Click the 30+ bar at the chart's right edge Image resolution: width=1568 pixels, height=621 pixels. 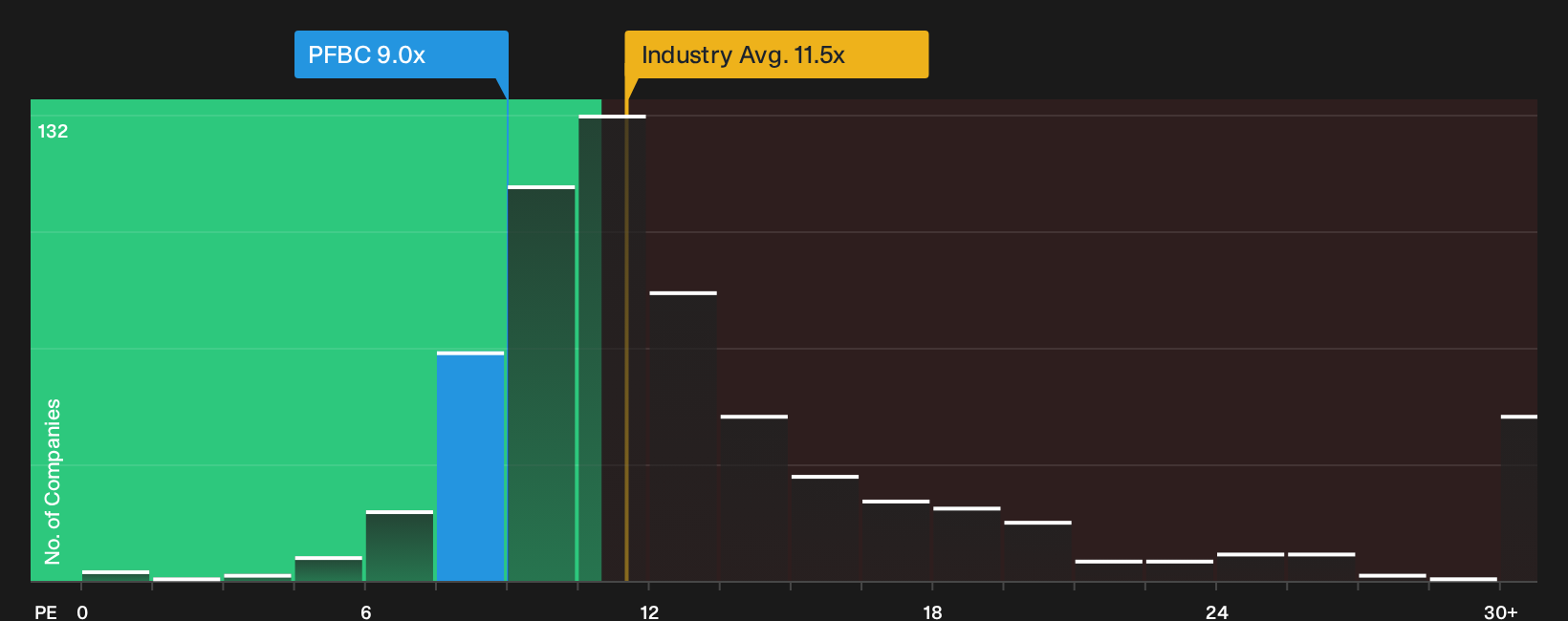tap(1518, 498)
